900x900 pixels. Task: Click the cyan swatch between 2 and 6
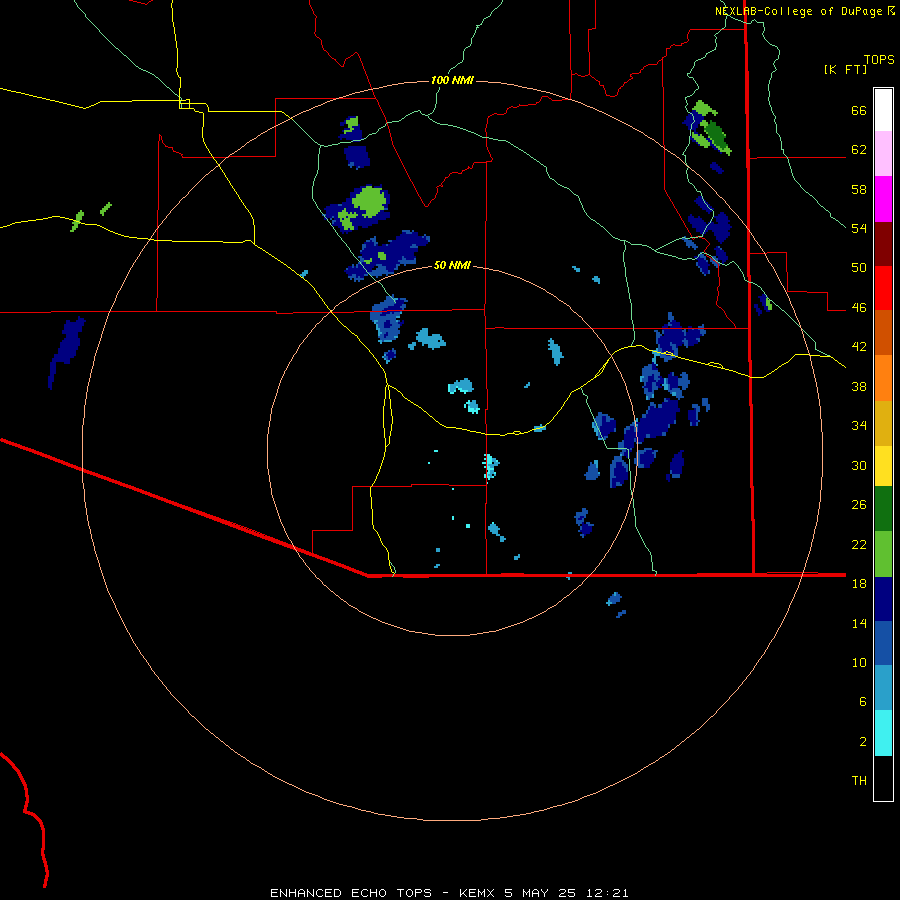pos(883,732)
